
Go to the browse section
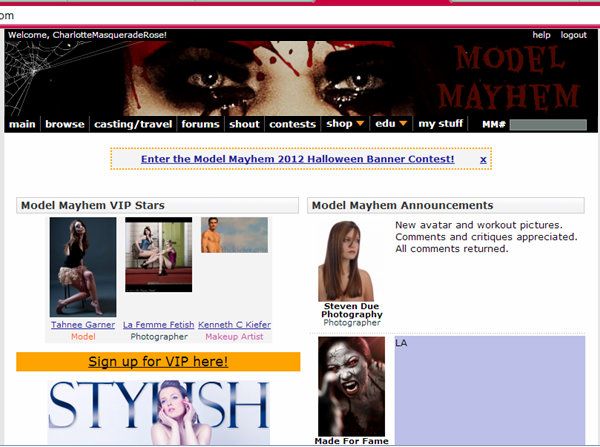click(x=65, y=124)
